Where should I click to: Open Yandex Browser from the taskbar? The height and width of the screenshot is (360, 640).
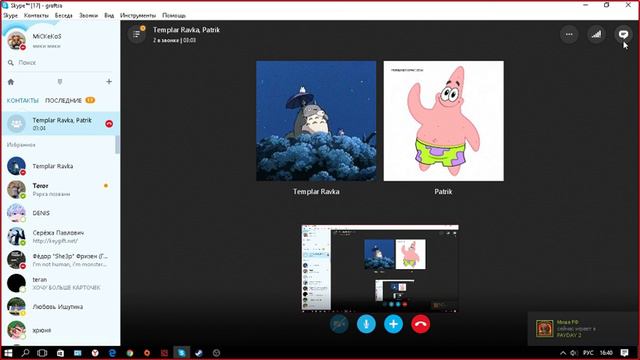pyautogui.click(x=95, y=353)
